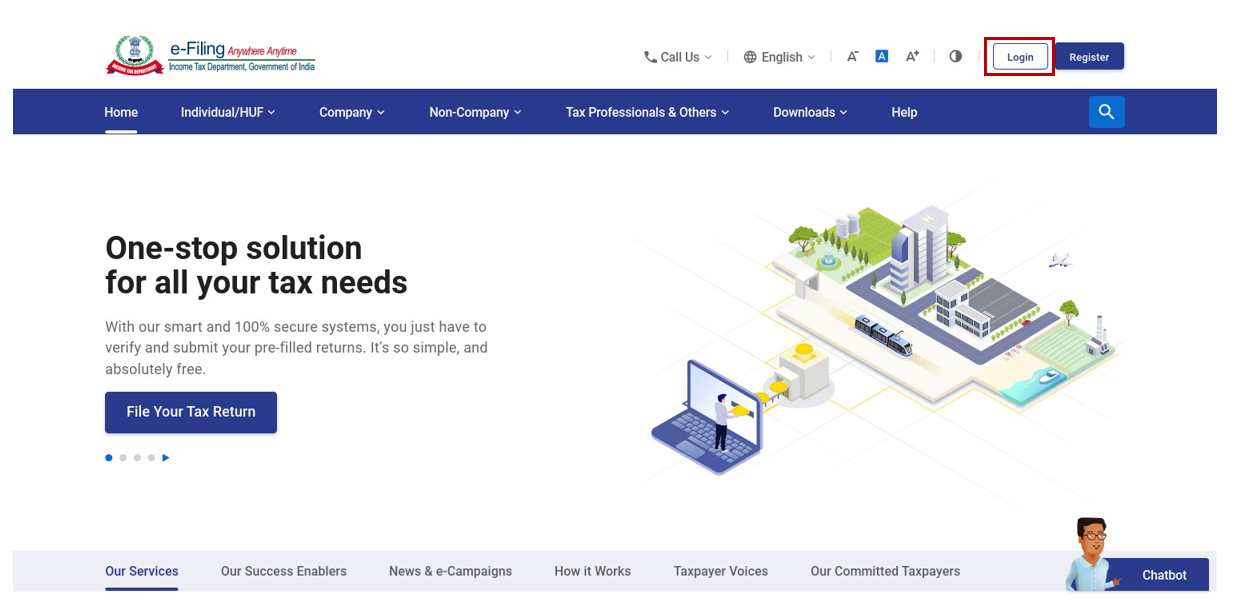The width and height of the screenshot is (1237, 615).
Task: Switch to the How it Works tab
Action: click(x=592, y=571)
